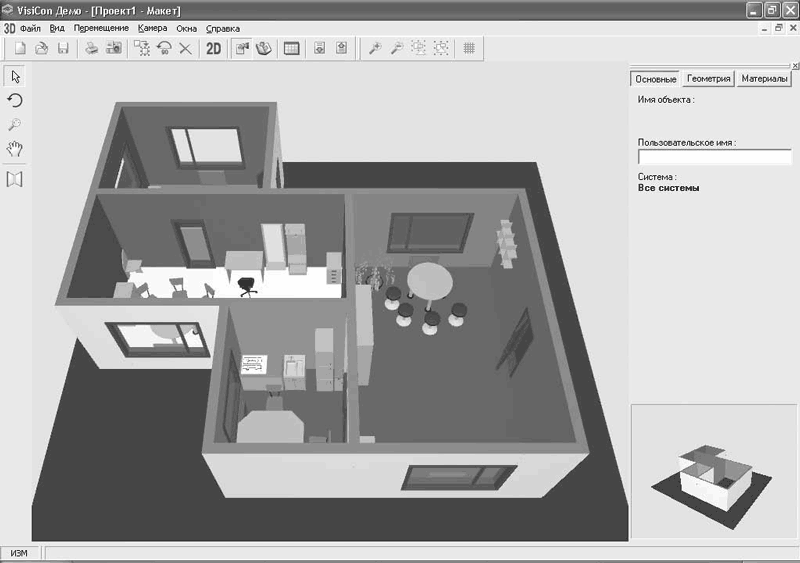The image size is (800, 563).
Task: Select the rotate view tool
Action: point(15,101)
